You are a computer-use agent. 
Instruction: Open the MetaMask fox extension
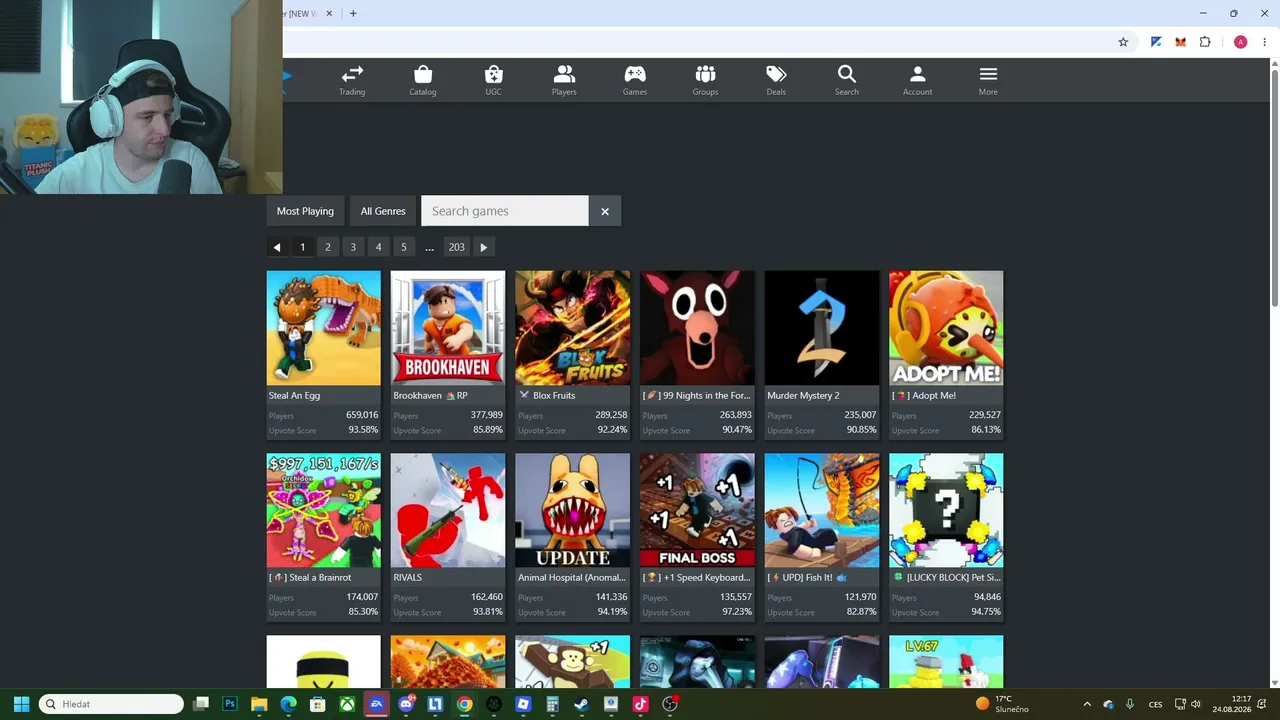(x=1180, y=42)
